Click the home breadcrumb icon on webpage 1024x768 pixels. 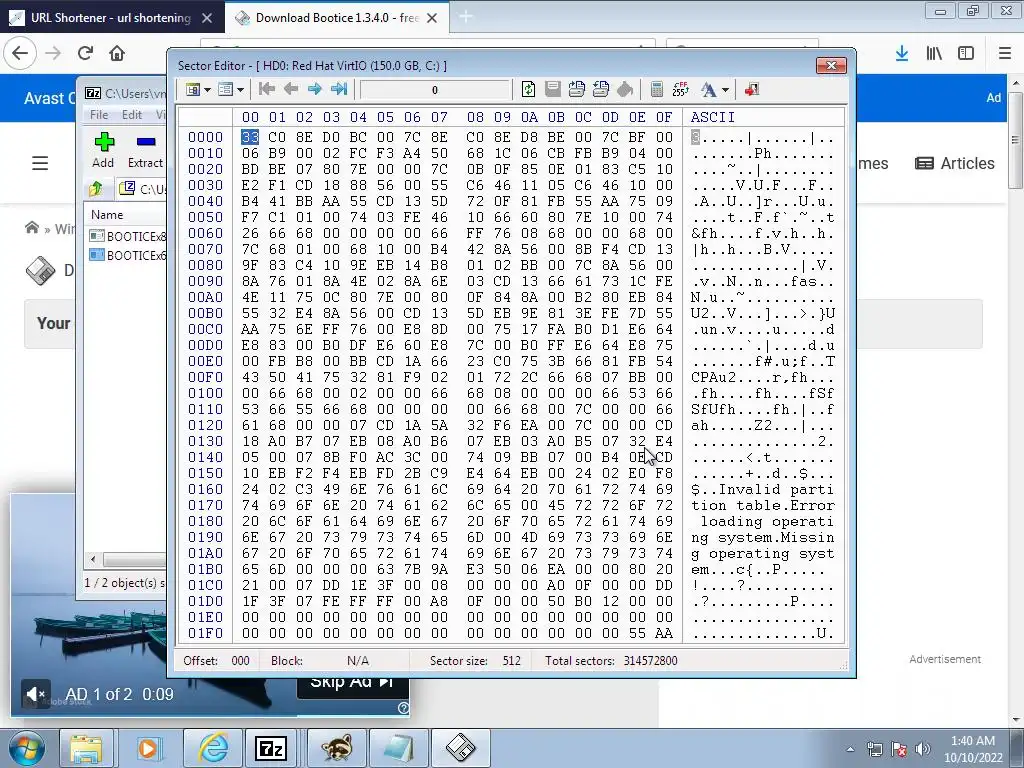tap(32, 228)
